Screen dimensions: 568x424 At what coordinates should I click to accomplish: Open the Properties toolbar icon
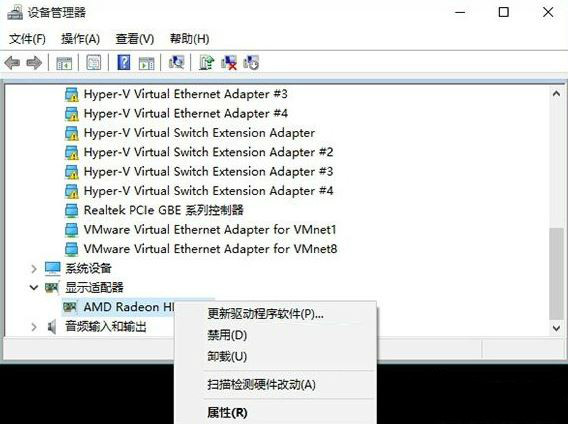93,63
